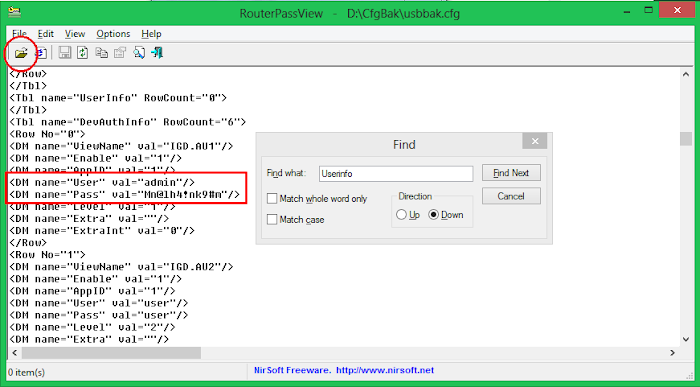Image resolution: width=700 pixels, height=387 pixels.
Task: Click the vertical scrollbar thumb
Action: (686, 139)
